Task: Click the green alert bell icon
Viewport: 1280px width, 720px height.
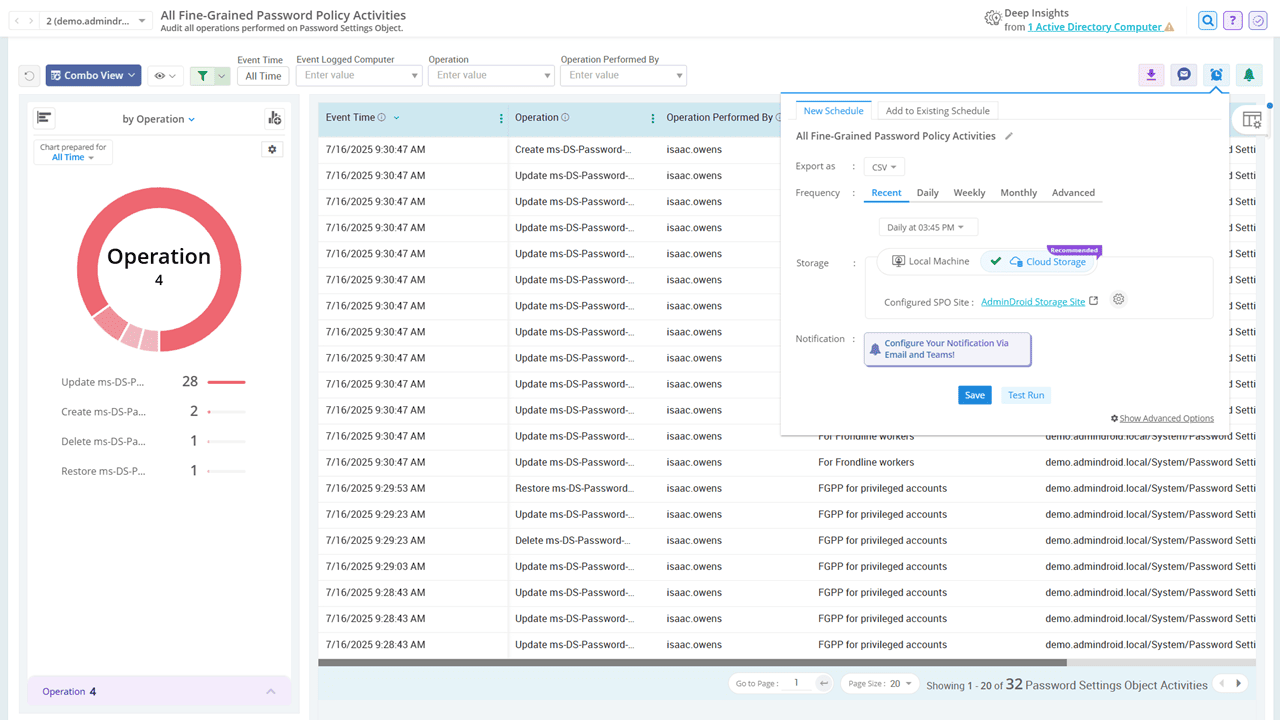Action: pyautogui.click(x=1248, y=75)
